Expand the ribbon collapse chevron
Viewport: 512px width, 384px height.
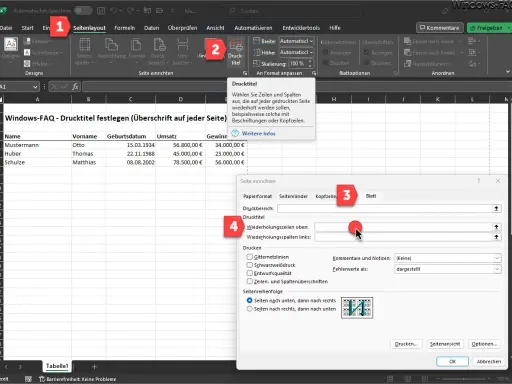pyautogui.click(x=507, y=72)
